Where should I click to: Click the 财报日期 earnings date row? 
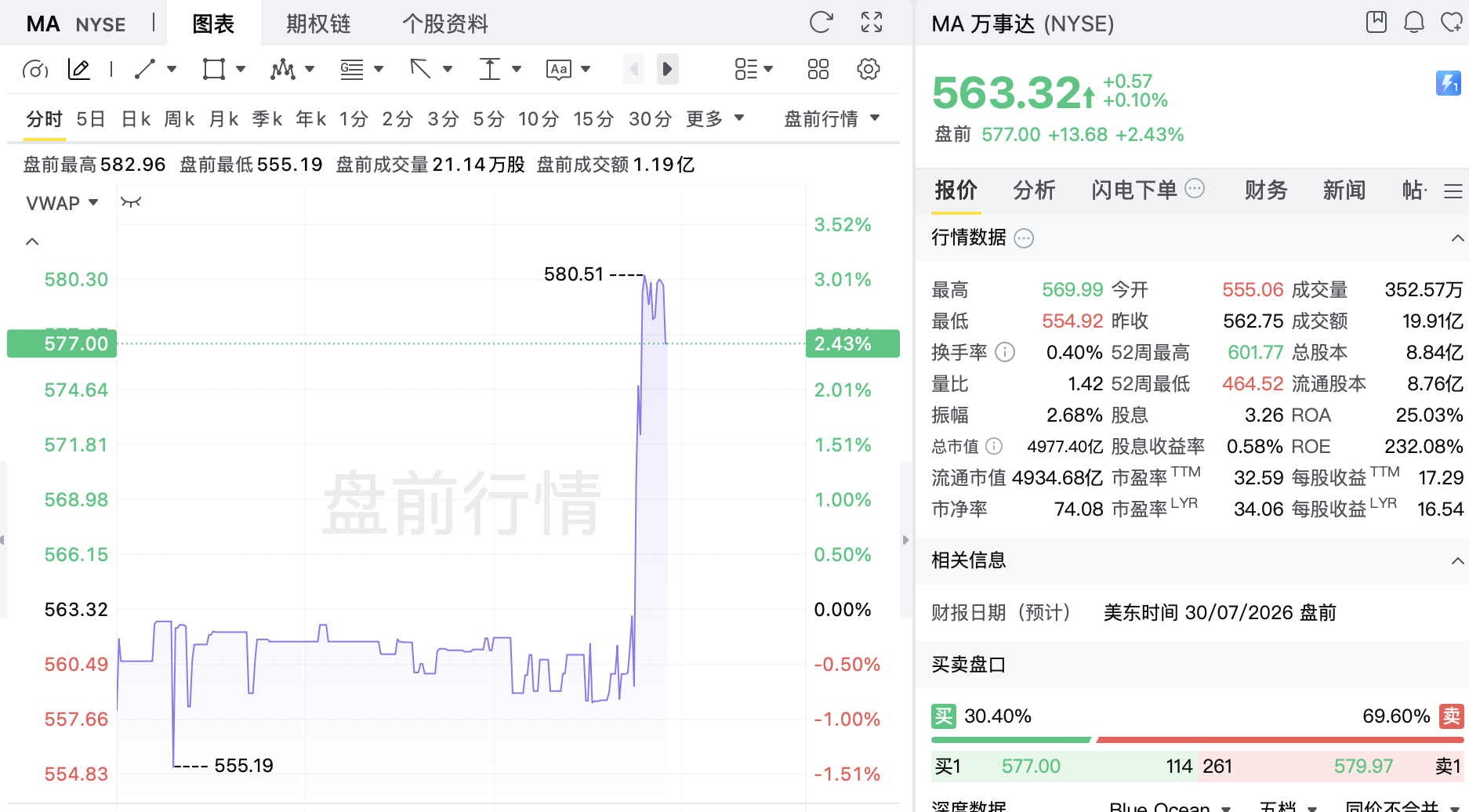[1192, 613]
